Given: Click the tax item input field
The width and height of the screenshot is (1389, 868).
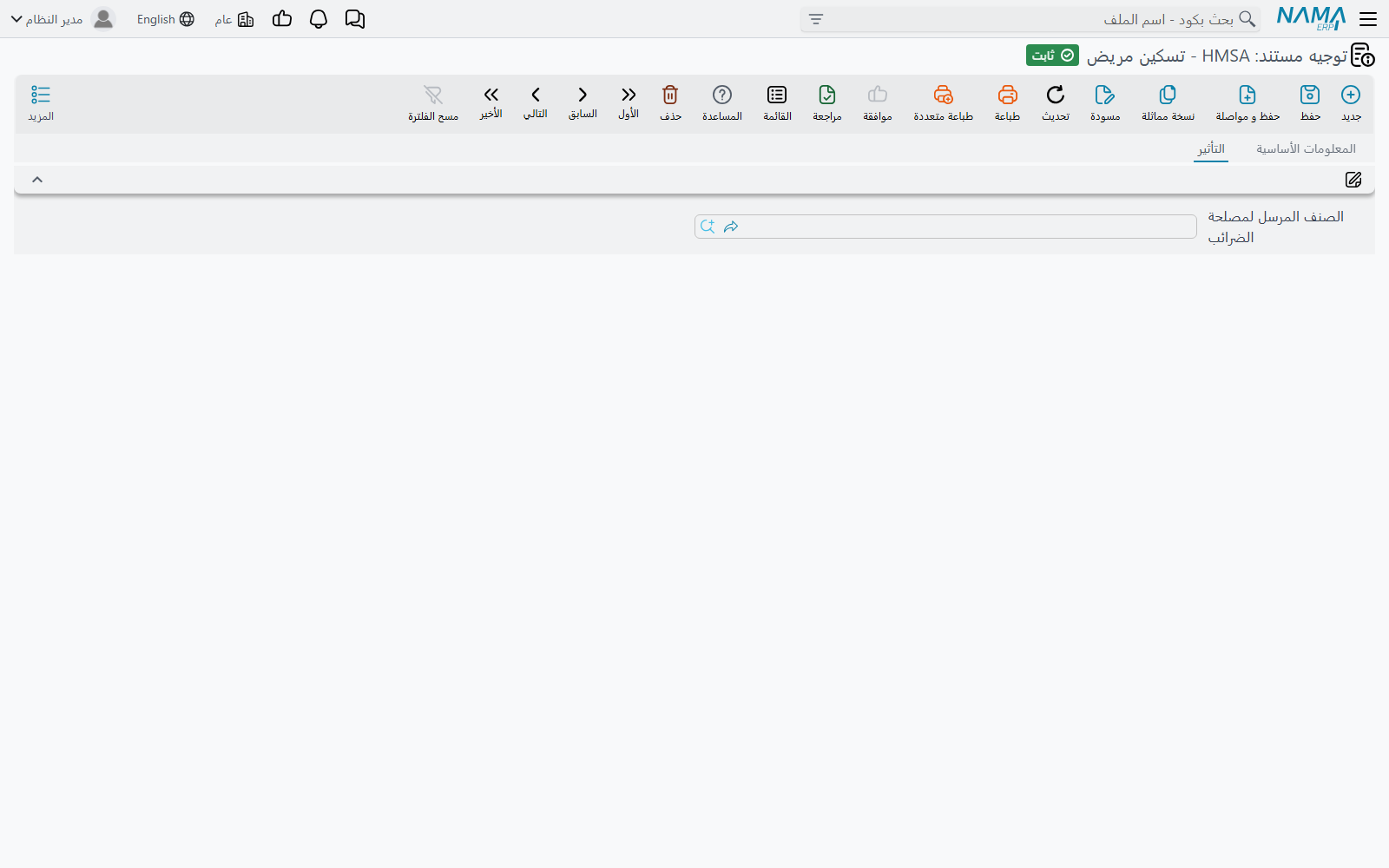Looking at the screenshot, I should click(945, 227).
